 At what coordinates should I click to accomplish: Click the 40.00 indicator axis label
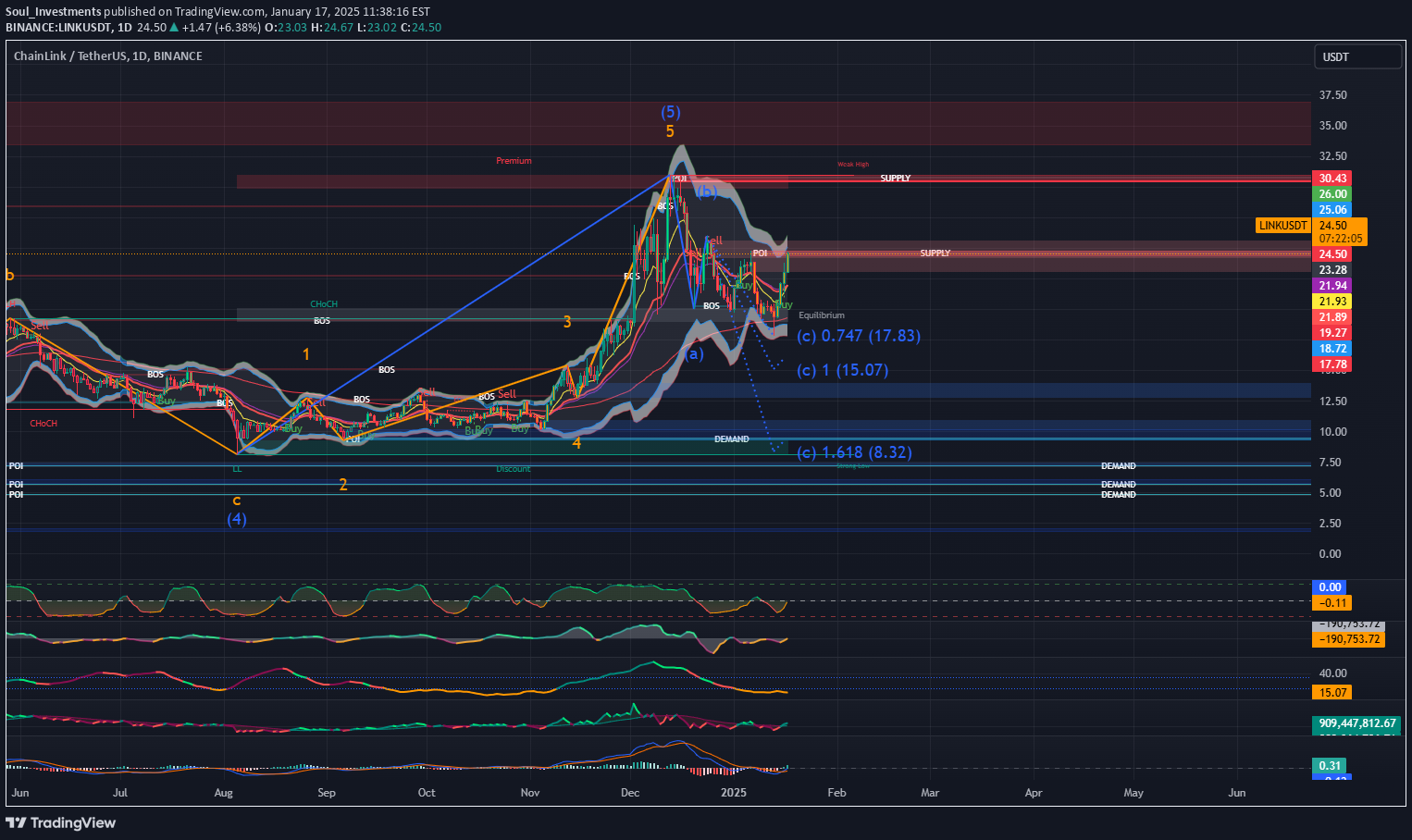pyautogui.click(x=1332, y=673)
